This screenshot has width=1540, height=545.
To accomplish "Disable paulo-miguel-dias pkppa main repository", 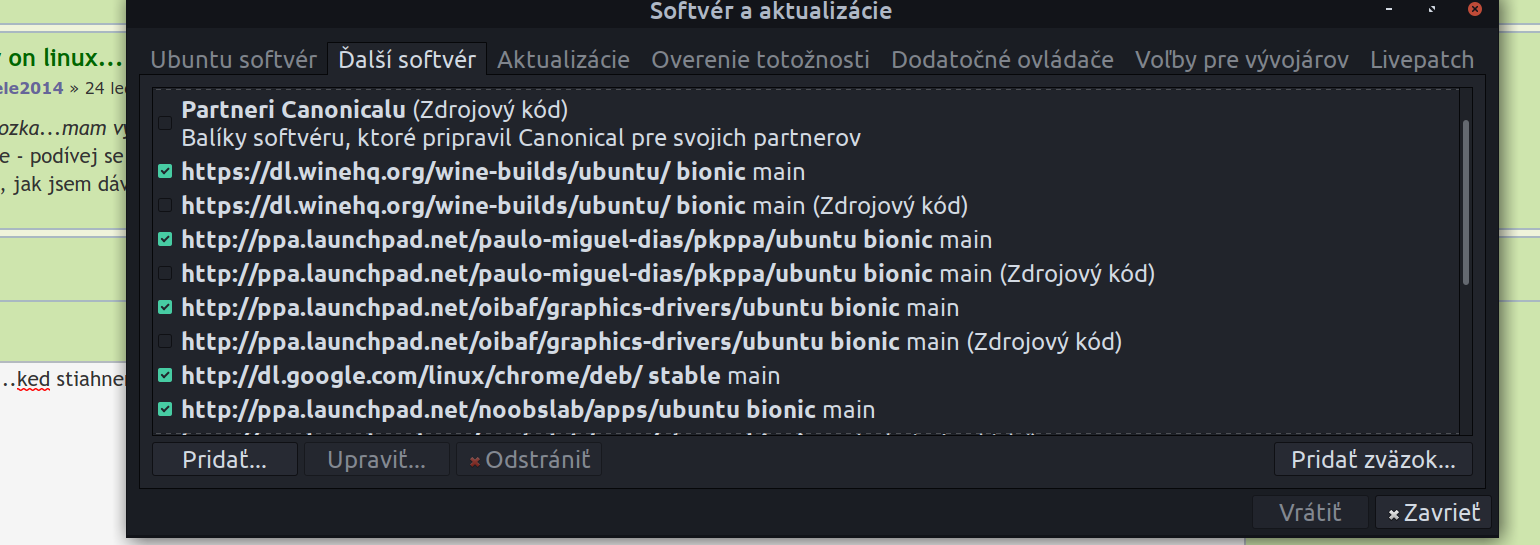I will [x=166, y=240].
